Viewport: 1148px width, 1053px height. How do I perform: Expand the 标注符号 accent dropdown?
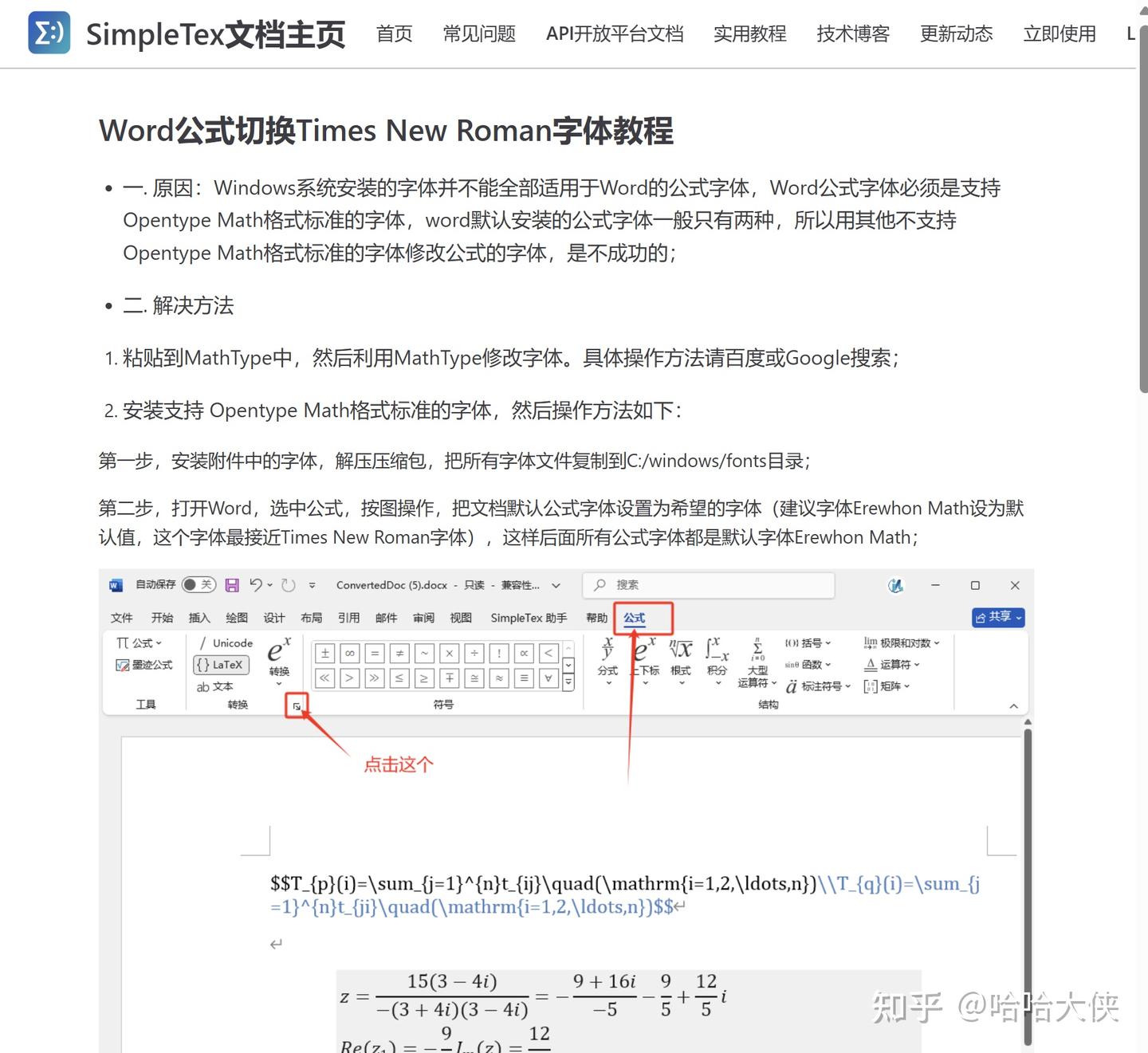click(x=818, y=686)
